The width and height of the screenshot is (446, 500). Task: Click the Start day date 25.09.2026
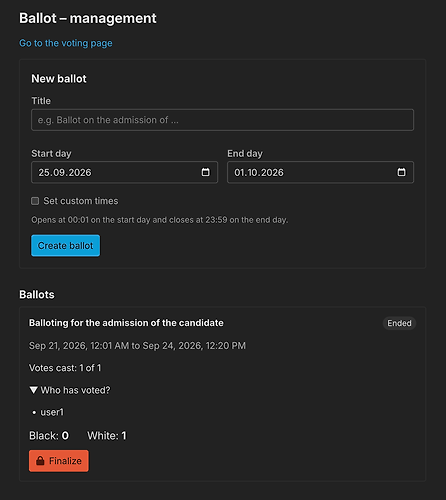click(65, 172)
